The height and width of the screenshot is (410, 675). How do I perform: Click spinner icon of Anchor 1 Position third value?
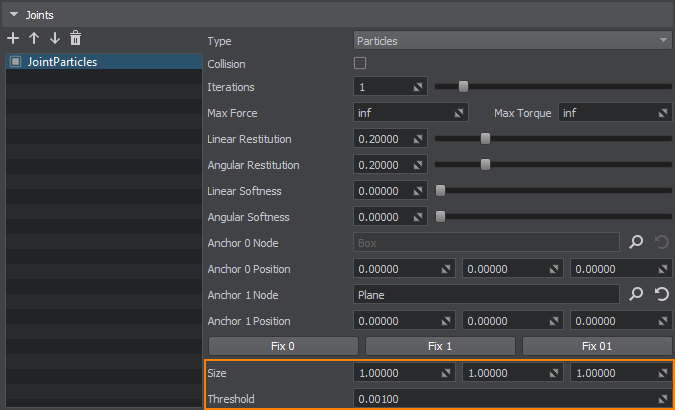point(663,321)
